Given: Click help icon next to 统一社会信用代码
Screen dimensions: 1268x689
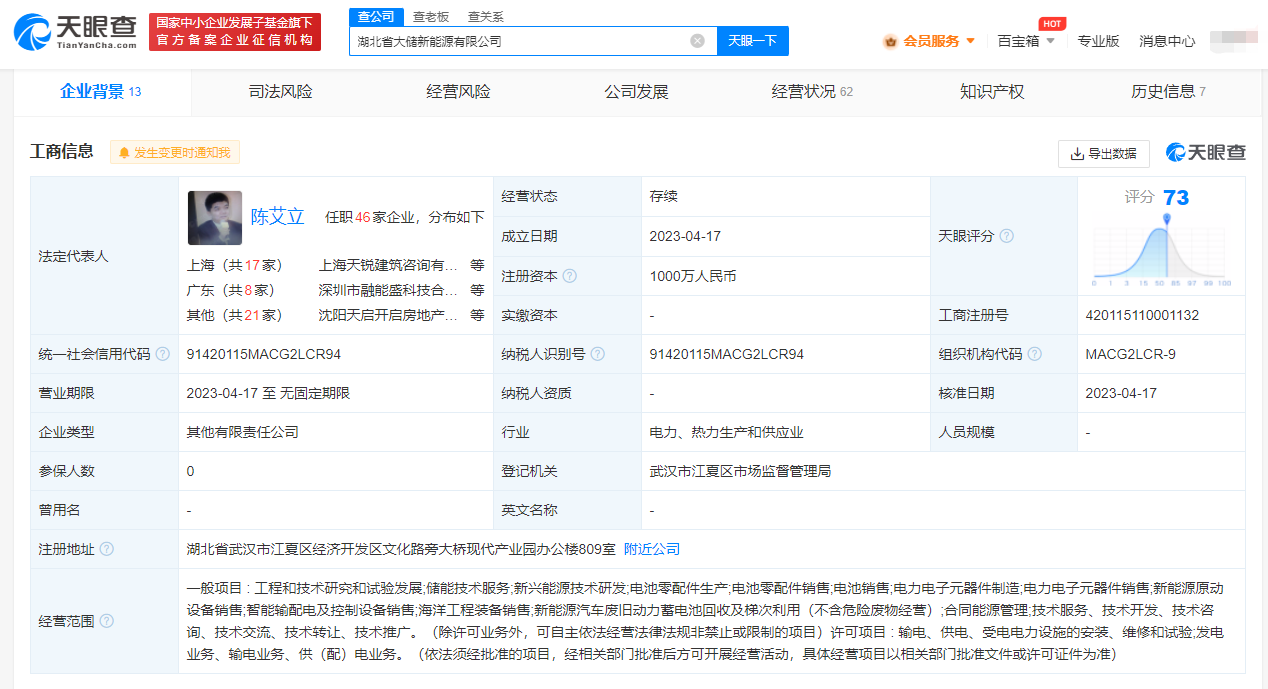Looking at the screenshot, I should [x=163, y=354].
